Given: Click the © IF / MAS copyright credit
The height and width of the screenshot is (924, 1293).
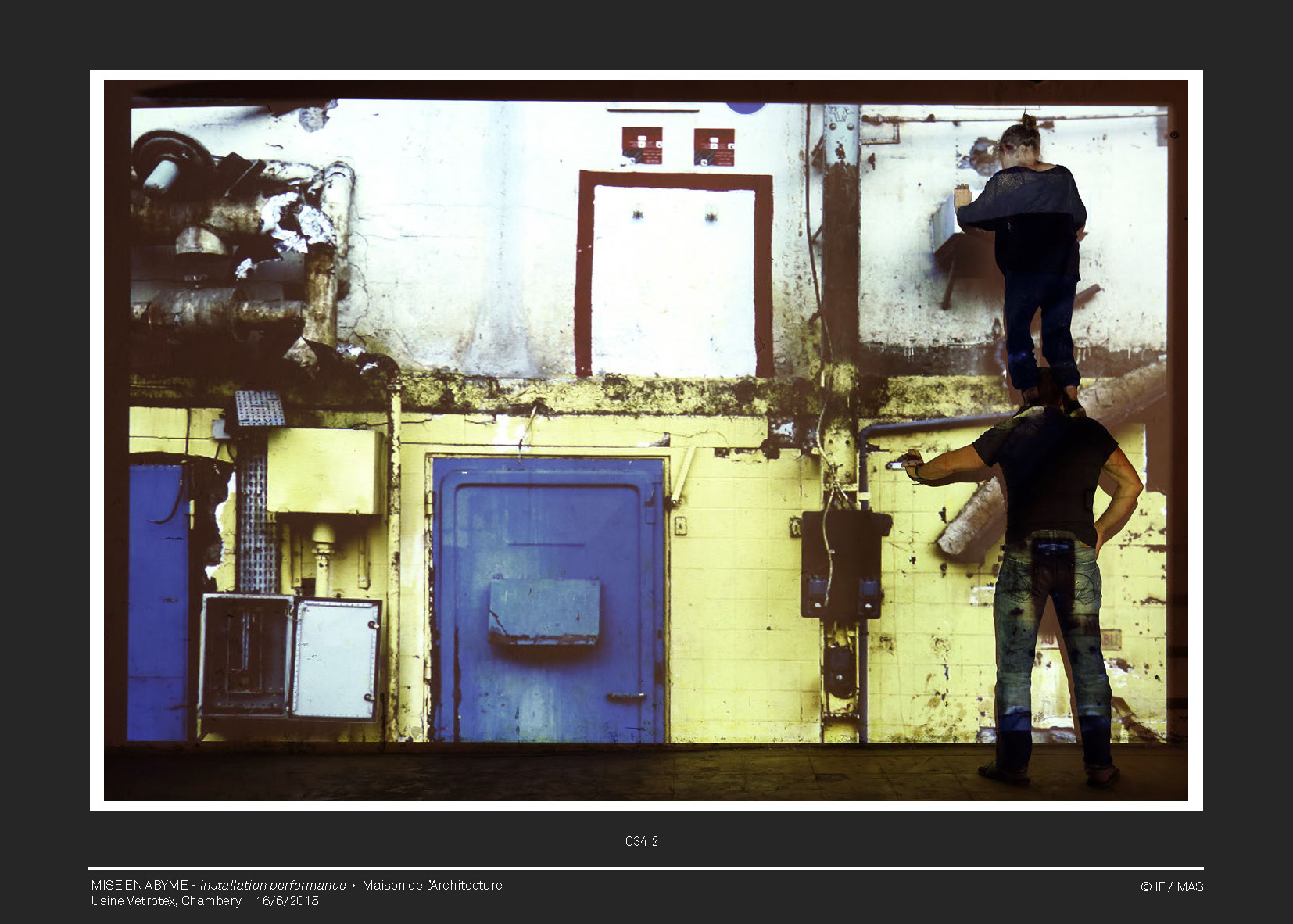Looking at the screenshot, I should (1171, 886).
